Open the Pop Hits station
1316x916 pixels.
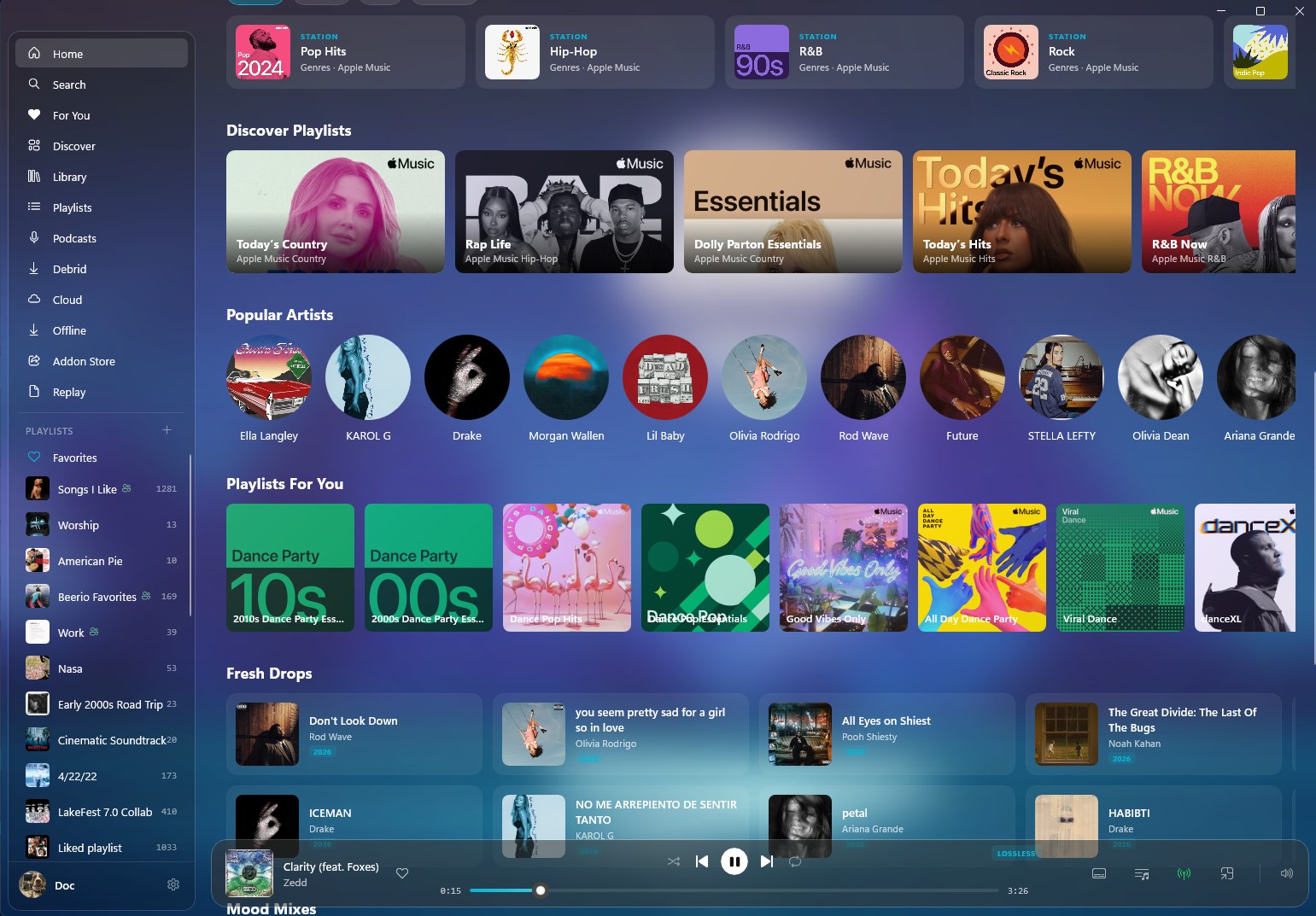pyautogui.click(x=346, y=52)
